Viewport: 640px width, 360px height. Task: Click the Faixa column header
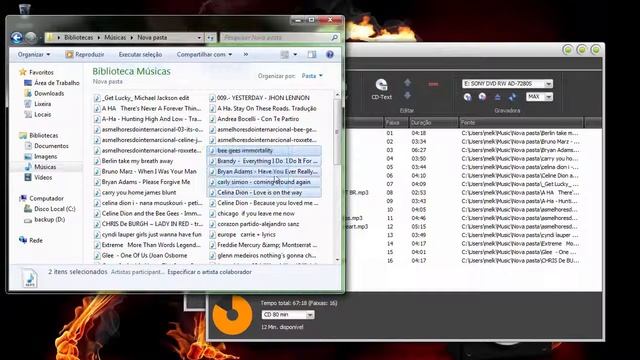(396, 122)
